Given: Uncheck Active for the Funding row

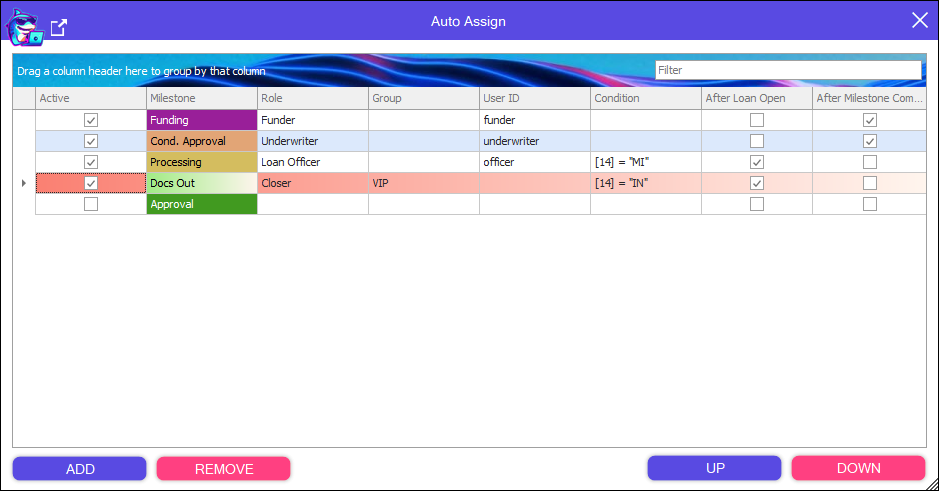Looking at the screenshot, I should (91, 120).
